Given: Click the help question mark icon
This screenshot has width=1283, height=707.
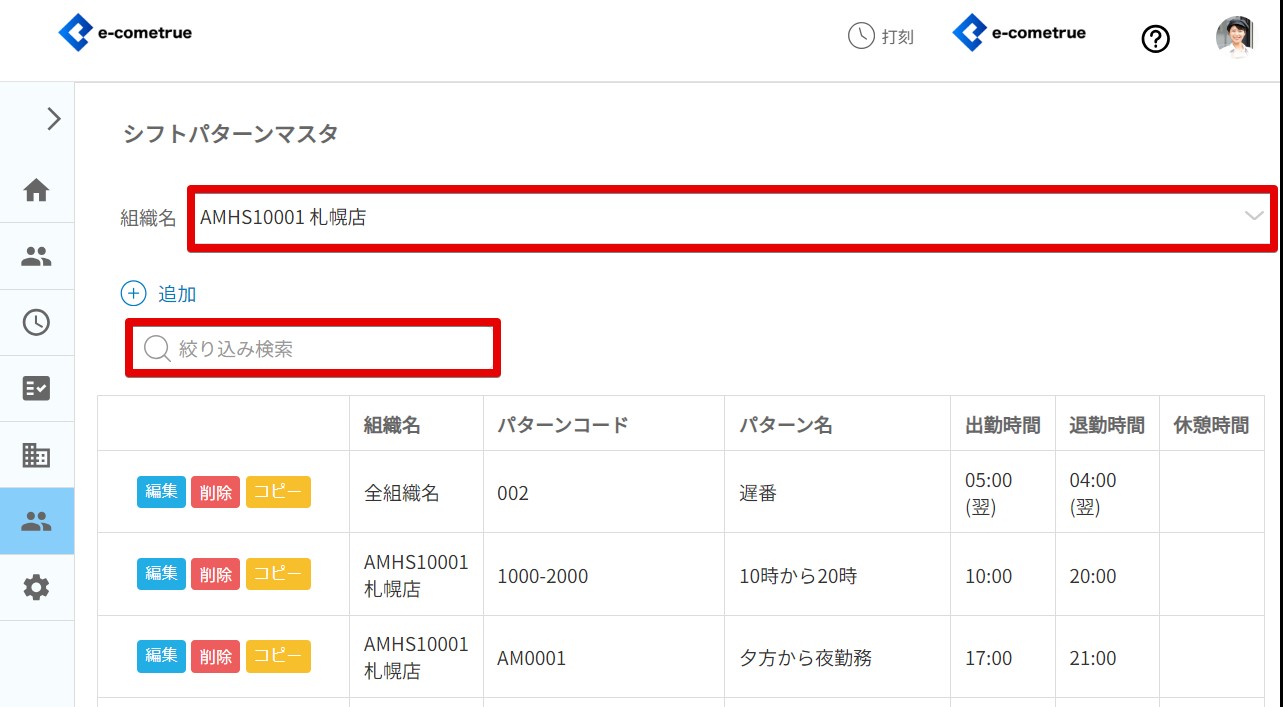Looking at the screenshot, I should pos(1155,39).
